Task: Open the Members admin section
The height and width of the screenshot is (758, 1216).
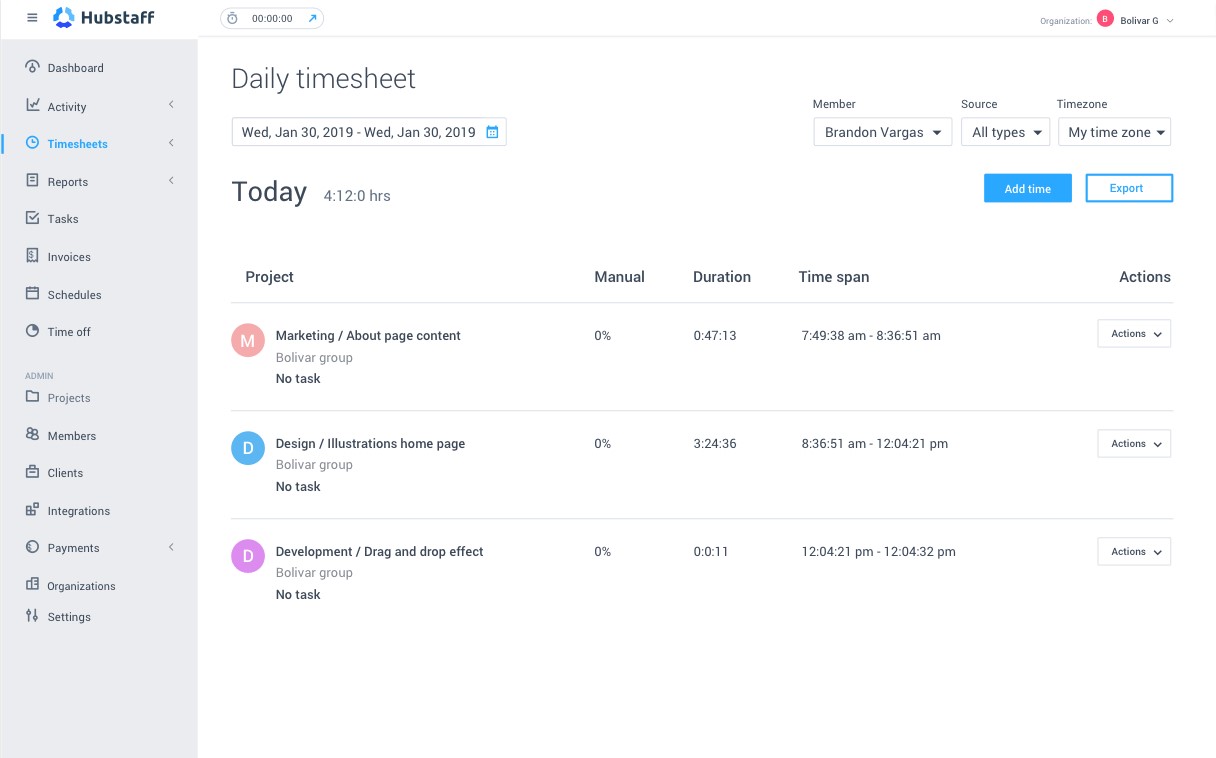Action: (71, 436)
